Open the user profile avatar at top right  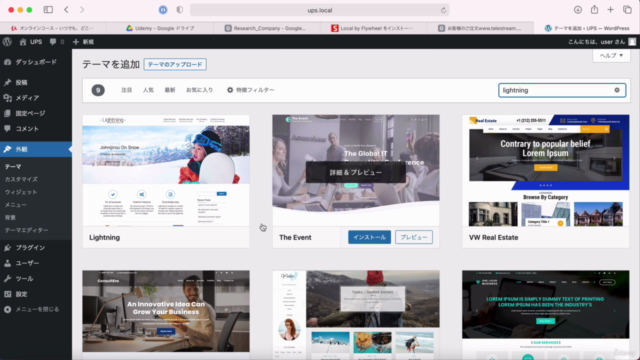coord(632,42)
